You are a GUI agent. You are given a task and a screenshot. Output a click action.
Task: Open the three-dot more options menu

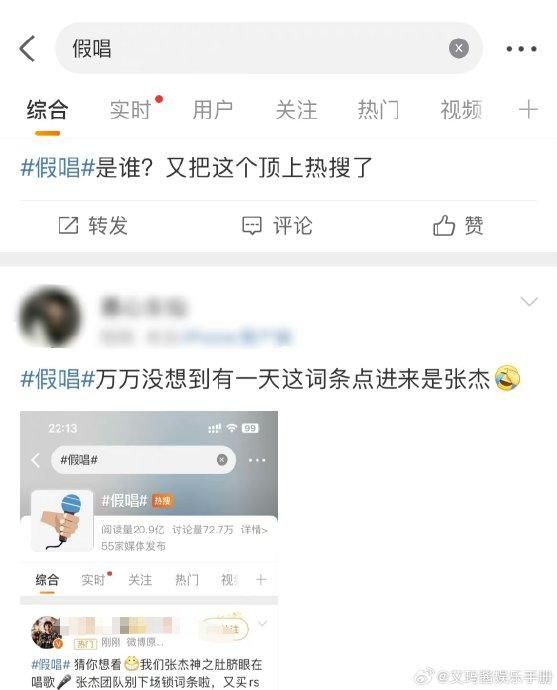(521, 48)
